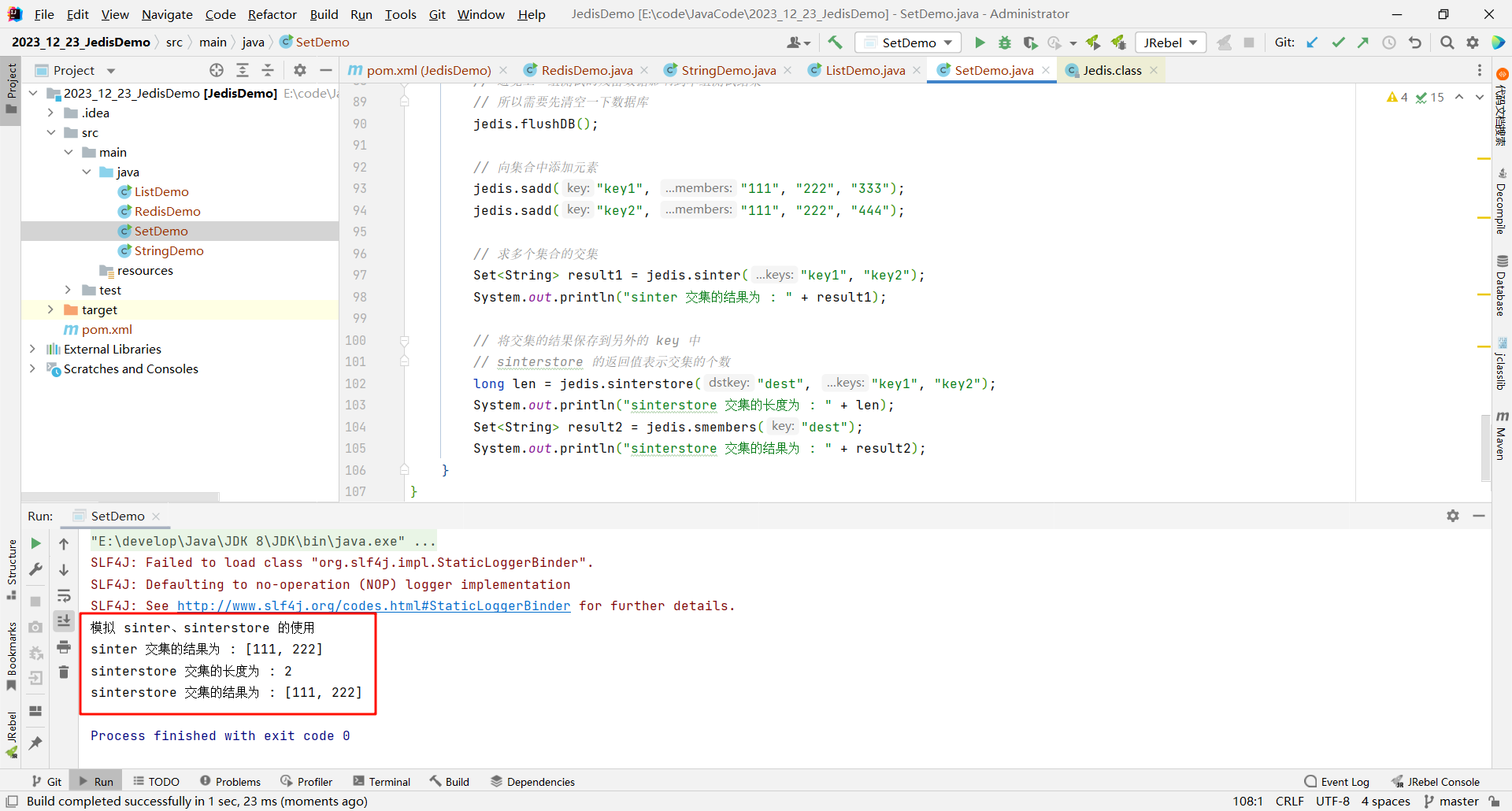This screenshot has width=1512, height=811.
Task: Expand all in Project panel toolbar
Action: [243, 70]
